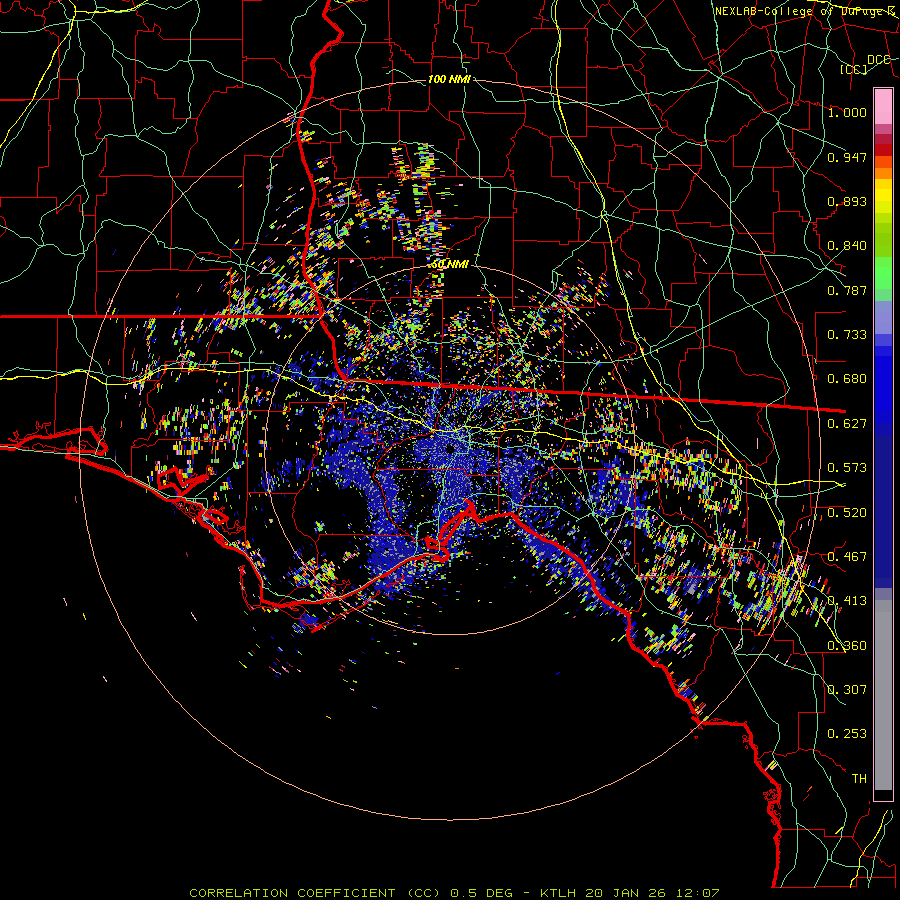Click the 100 NMI range ring label
This screenshot has width=900, height=900.
point(449,79)
